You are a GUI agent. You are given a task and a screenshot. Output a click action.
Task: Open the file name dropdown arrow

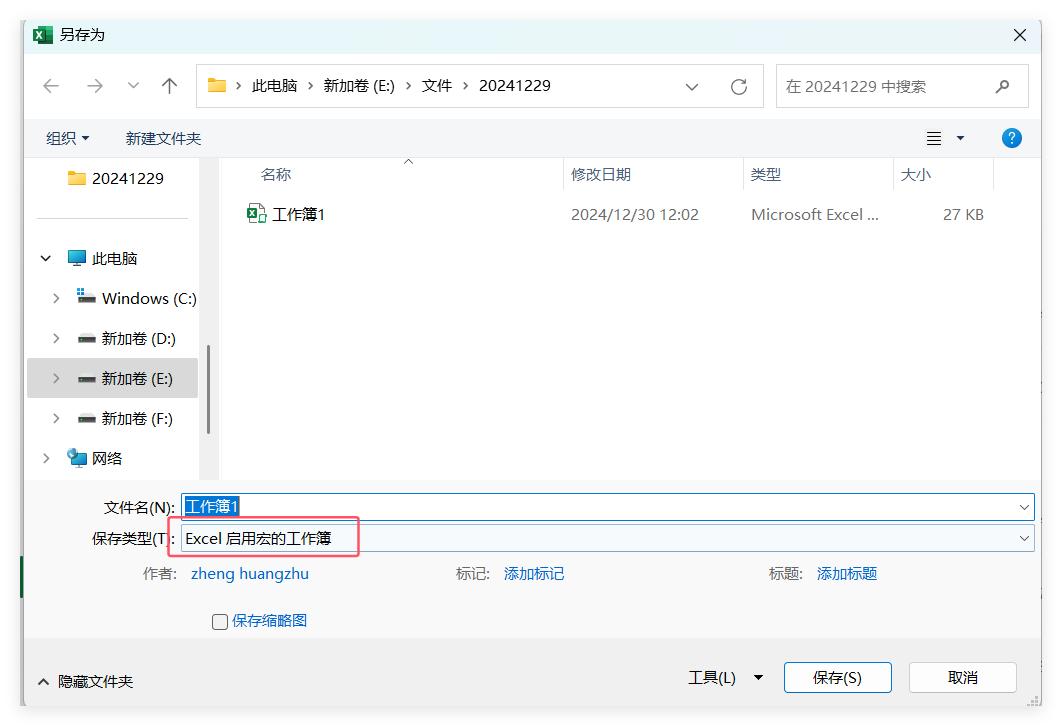tap(1024, 507)
